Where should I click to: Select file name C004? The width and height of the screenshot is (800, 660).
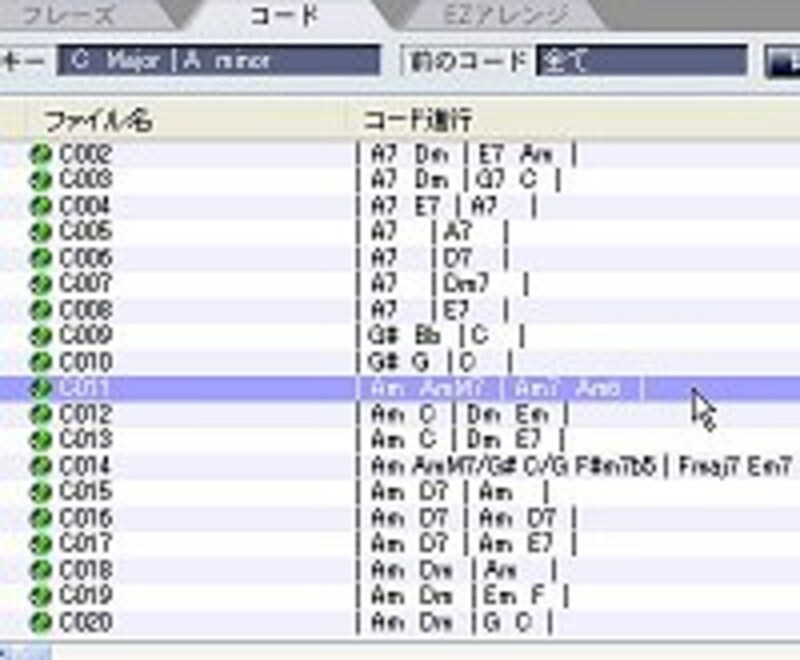(85, 206)
